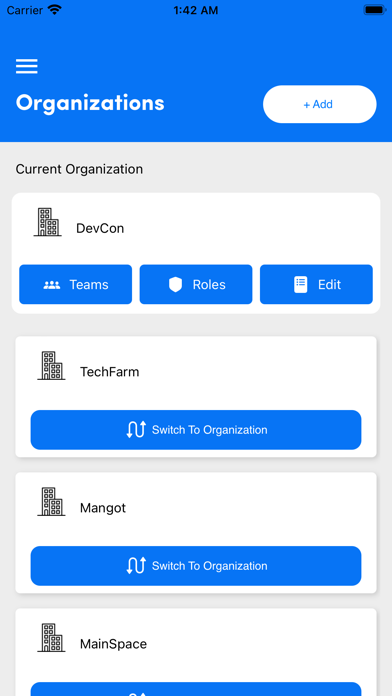392x696 pixels.
Task: Tap the + Add organization button
Action: coord(320,104)
